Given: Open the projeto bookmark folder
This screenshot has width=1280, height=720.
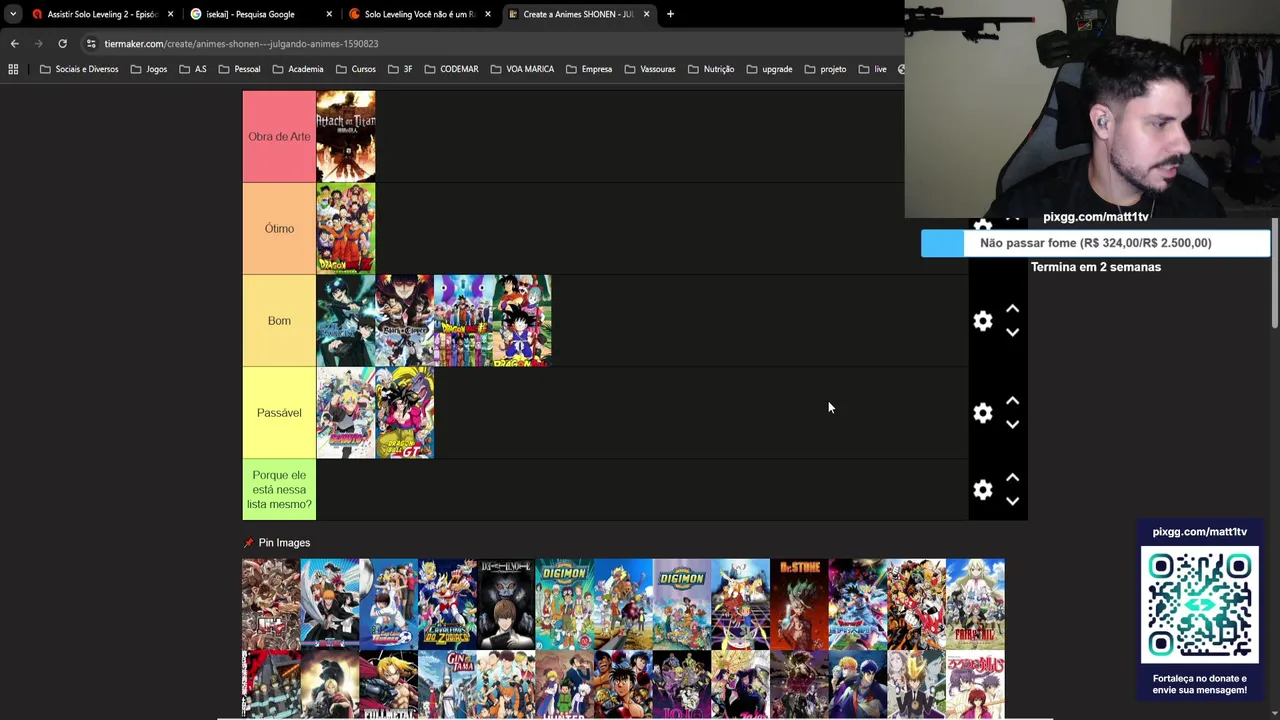Looking at the screenshot, I should [825, 69].
